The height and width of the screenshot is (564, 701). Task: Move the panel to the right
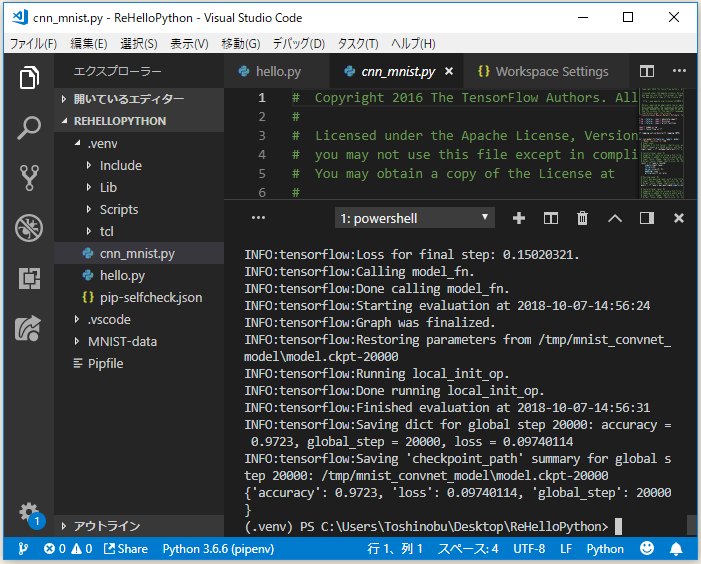[646, 218]
